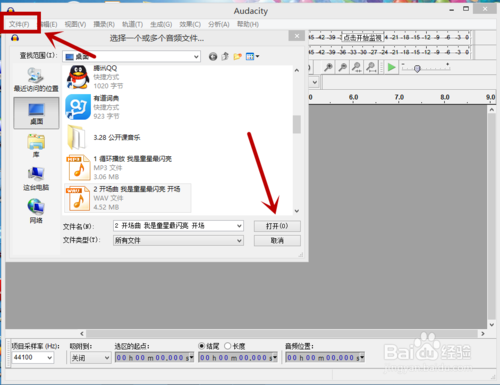Select the 结尾 radio button
Screen dimensions: 500x385
coord(201,346)
